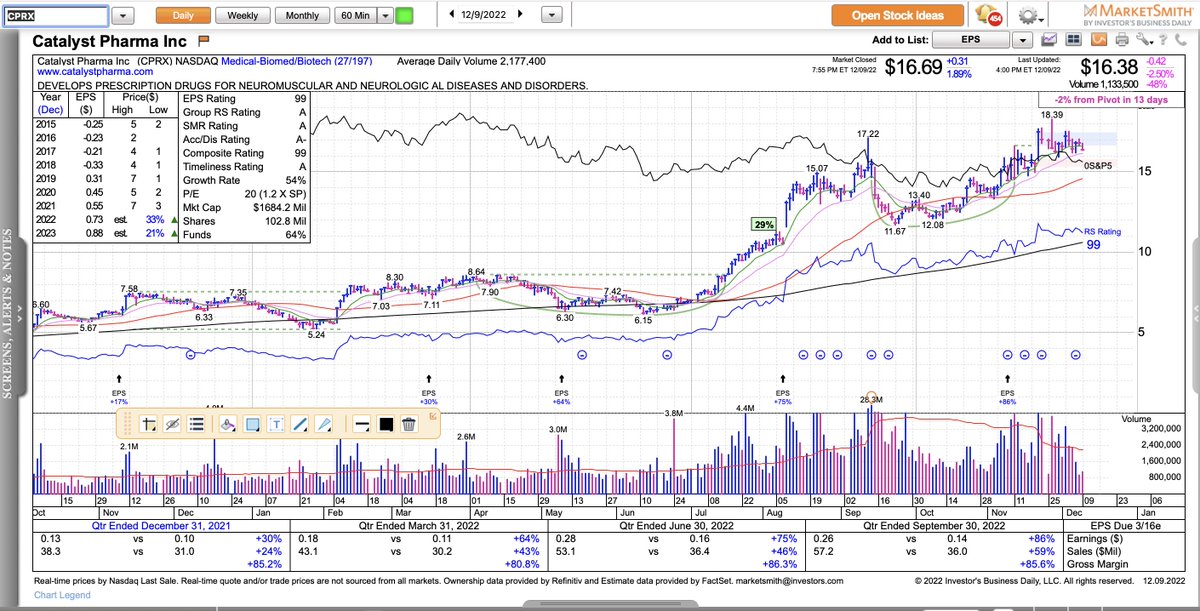
Task: Open the black color swatch picker
Action: [385, 424]
